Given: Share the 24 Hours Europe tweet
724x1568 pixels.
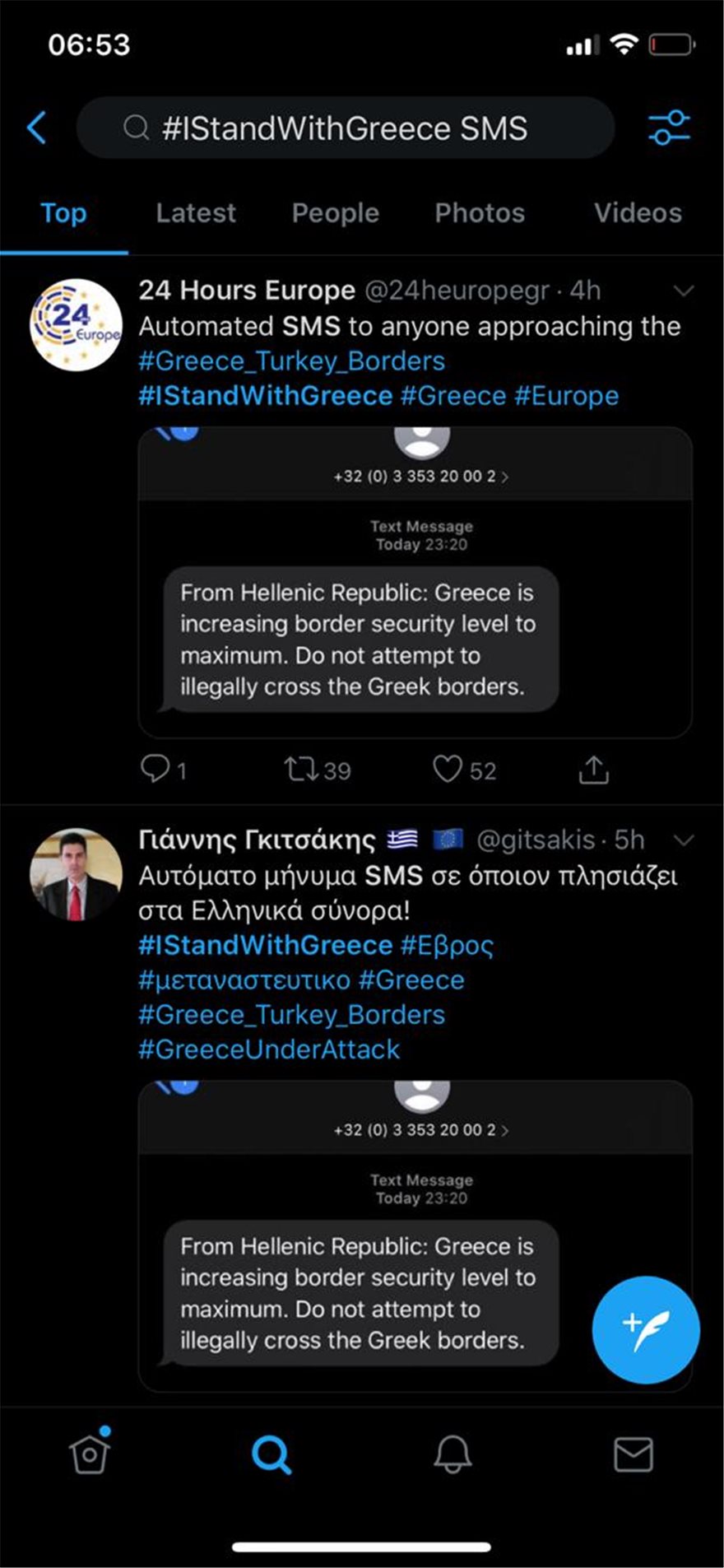Looking at the screenshot, I should point(593,770).
